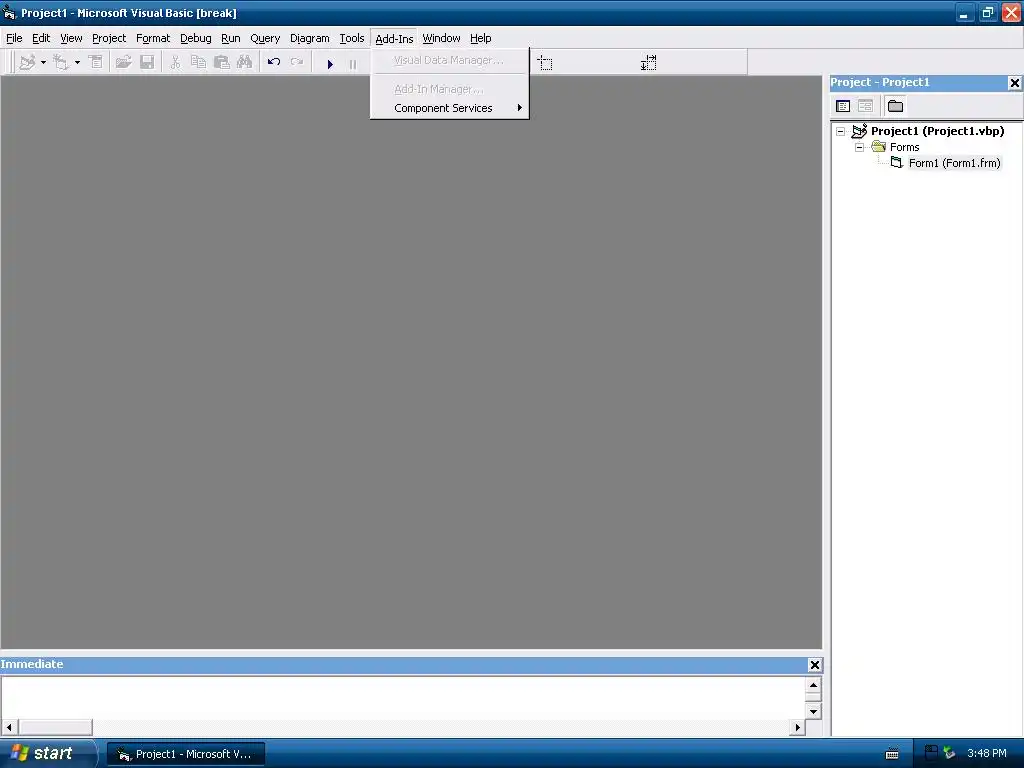Screen dimensions: 1024x768
Task: Open the Add Project dropdown arrow
Action: [x=43, y=63]
